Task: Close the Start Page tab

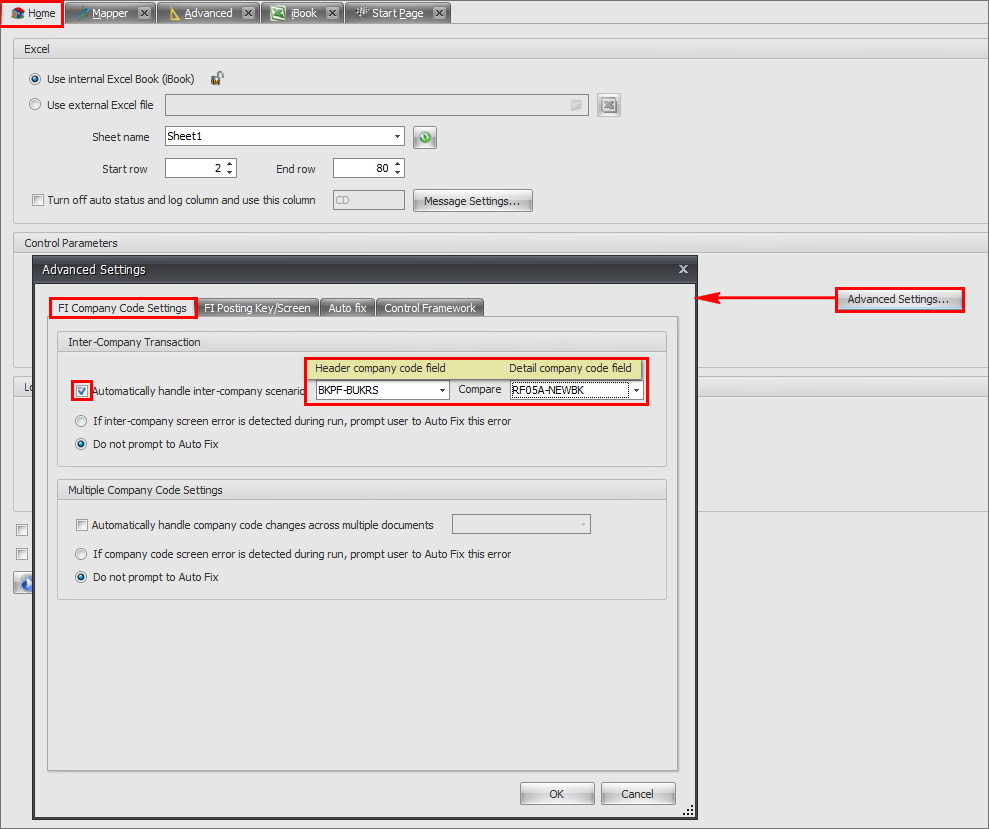Action: [x=439, y=13]
